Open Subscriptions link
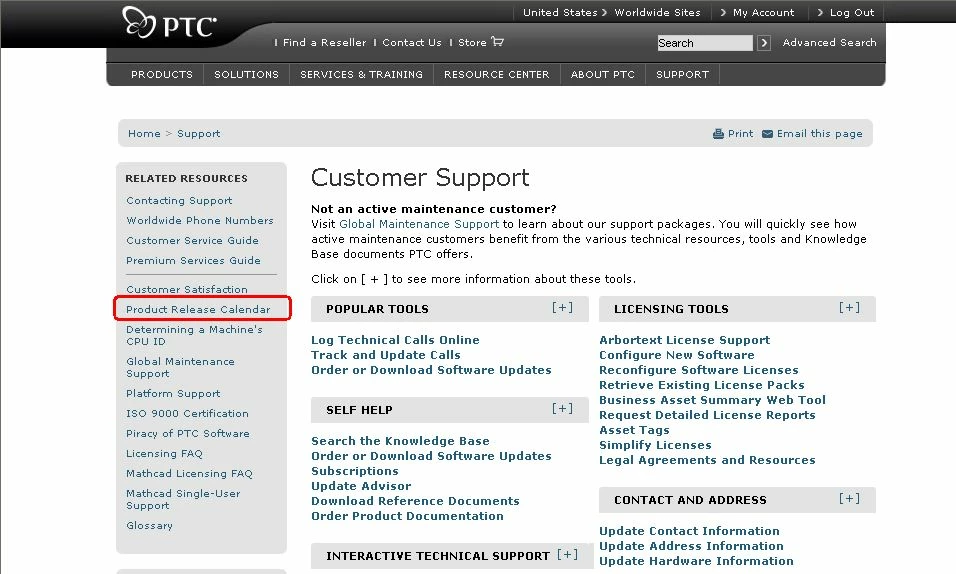Screen dimensions: 956x574 (x=355, y=471)
